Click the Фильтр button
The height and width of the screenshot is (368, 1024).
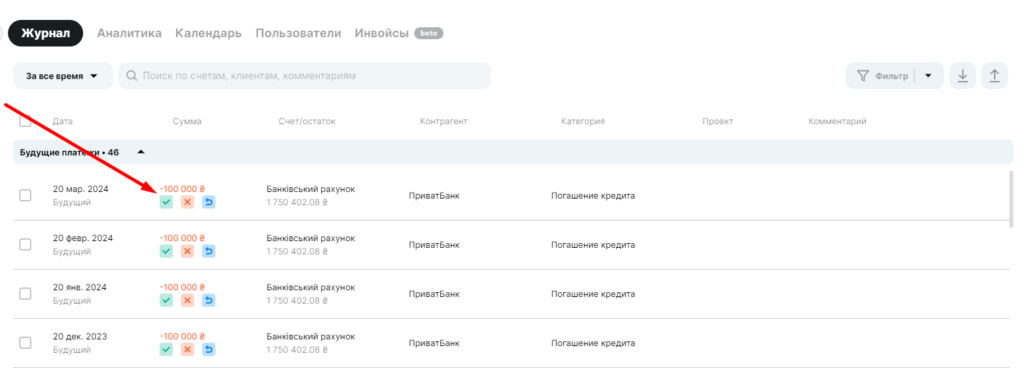point(882,76)
